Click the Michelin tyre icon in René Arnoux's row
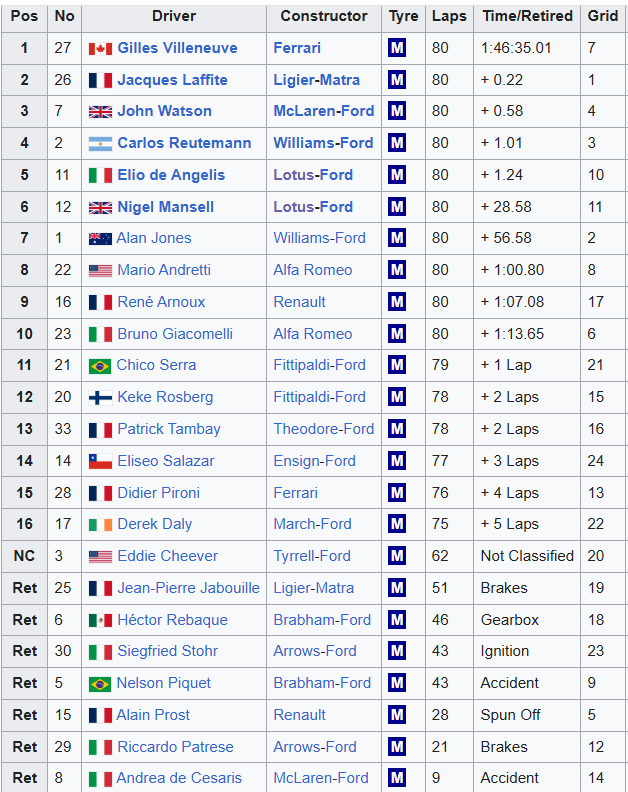 (x=397, y=302)
